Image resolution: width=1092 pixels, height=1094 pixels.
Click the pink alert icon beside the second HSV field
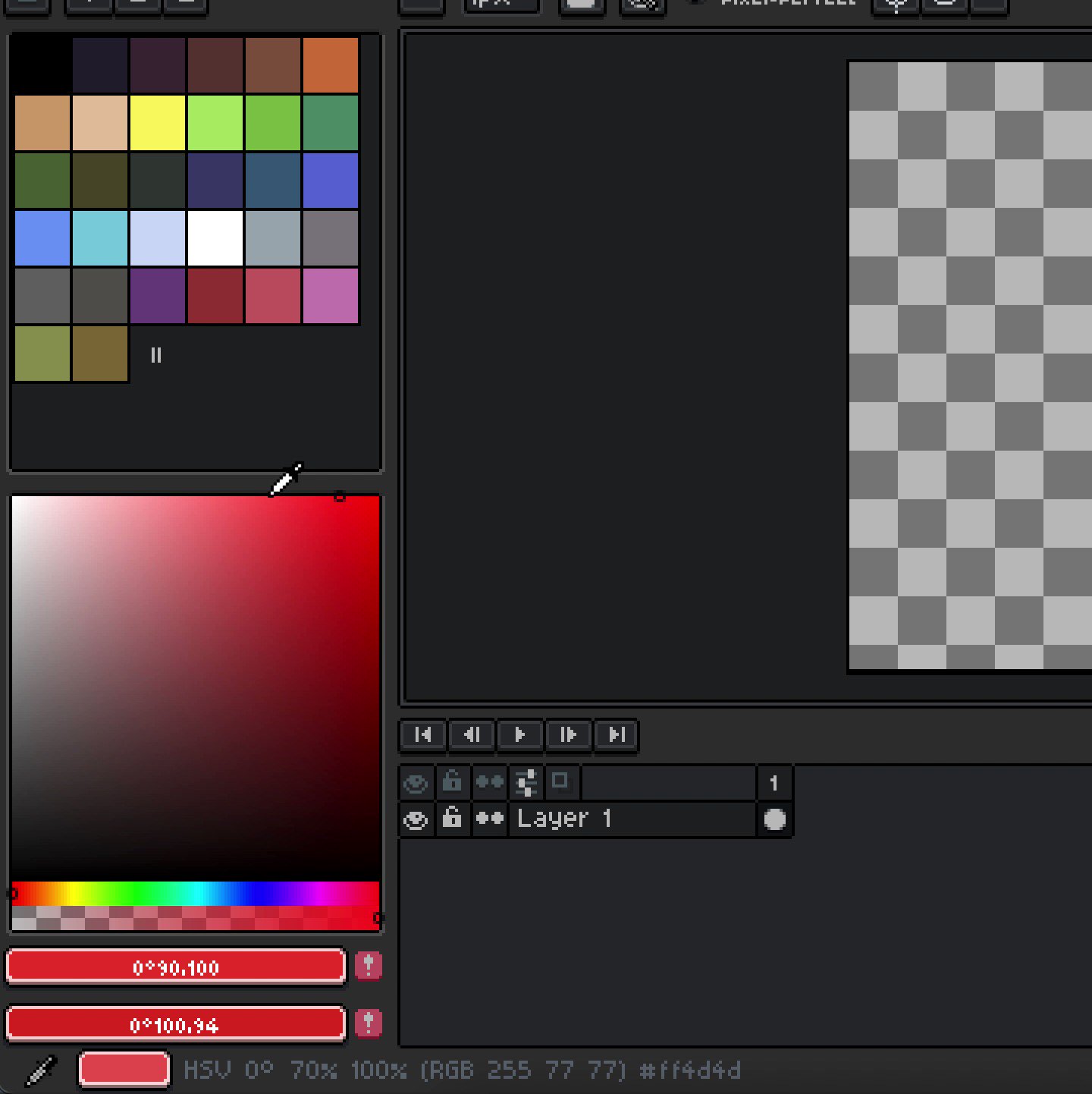(x=369, y=1023)
